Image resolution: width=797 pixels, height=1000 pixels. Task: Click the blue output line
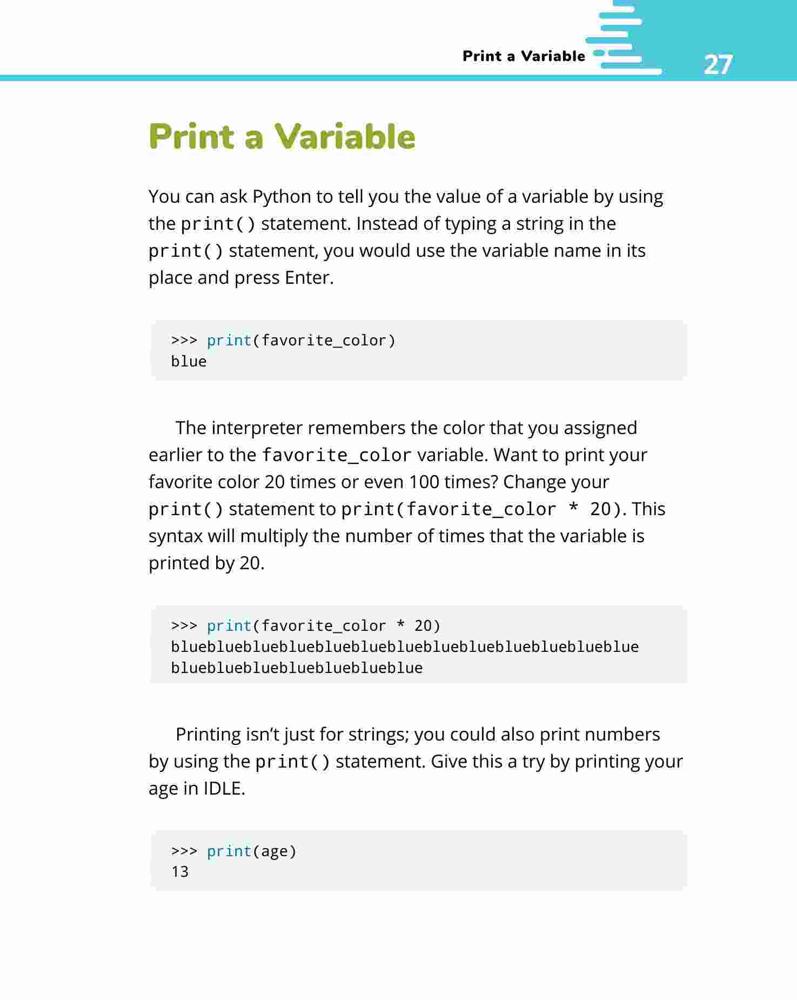tap(189, 362)
